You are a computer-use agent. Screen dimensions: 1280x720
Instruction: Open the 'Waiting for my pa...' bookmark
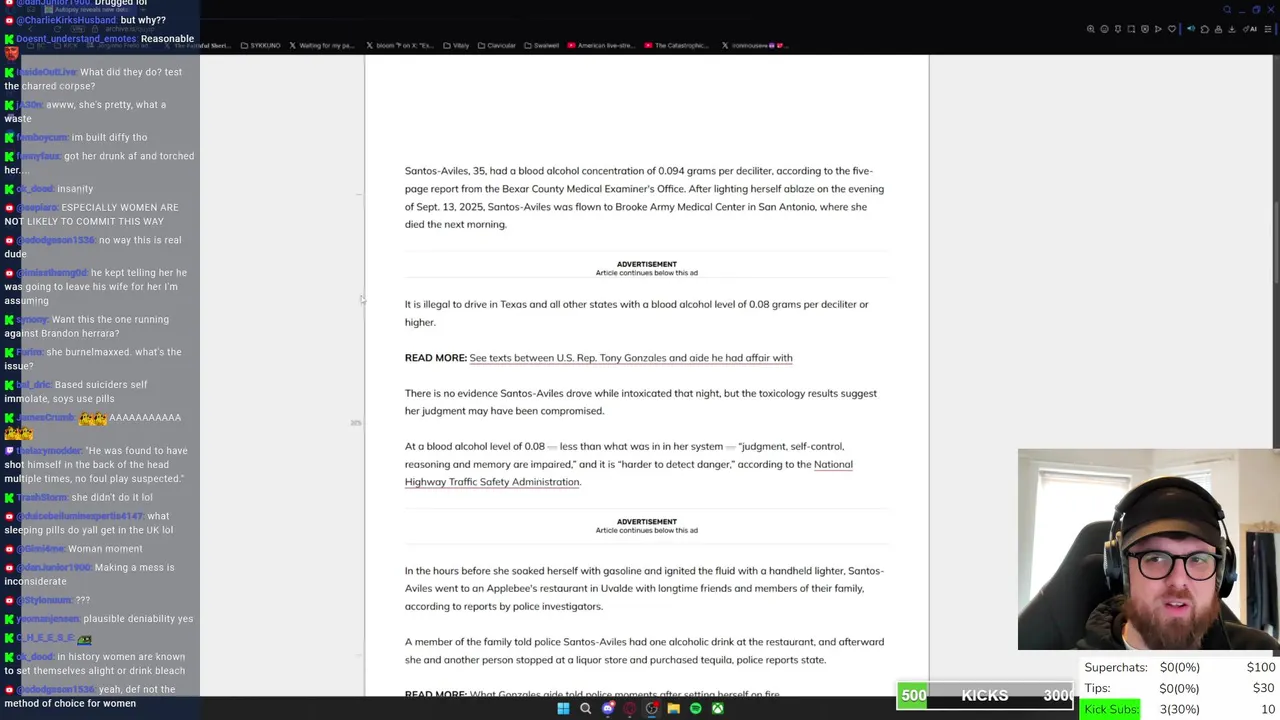pyautogui.click(x=321, y=45)
